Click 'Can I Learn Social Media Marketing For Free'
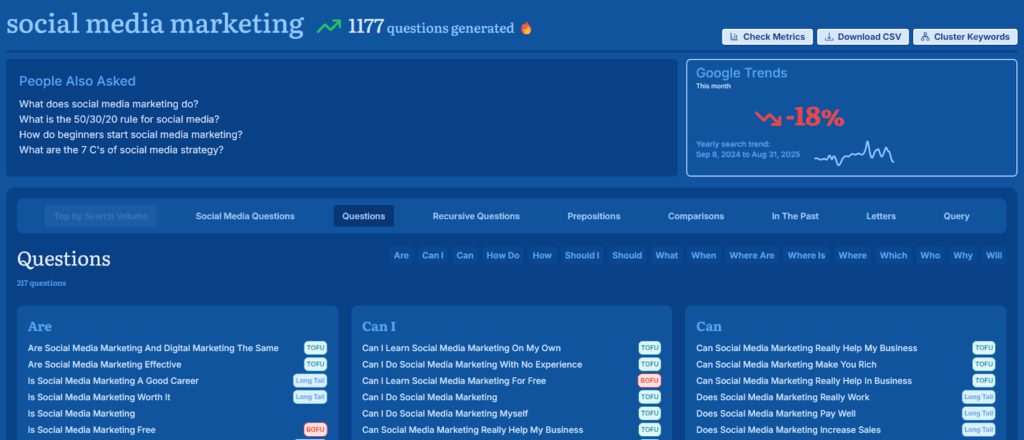The height and width of the screenshot is (440, 1024). (x=454, y=381)
